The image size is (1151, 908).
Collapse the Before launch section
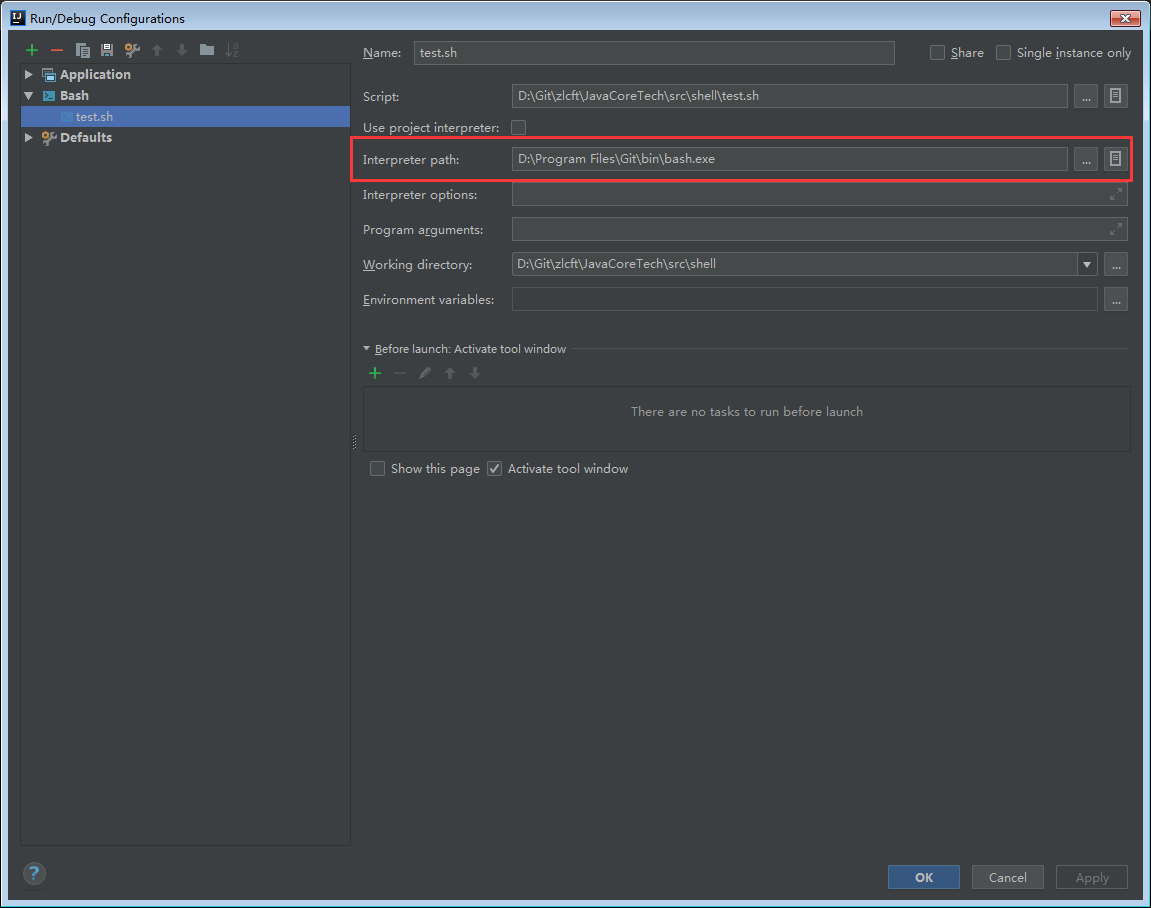pos(366,348)
